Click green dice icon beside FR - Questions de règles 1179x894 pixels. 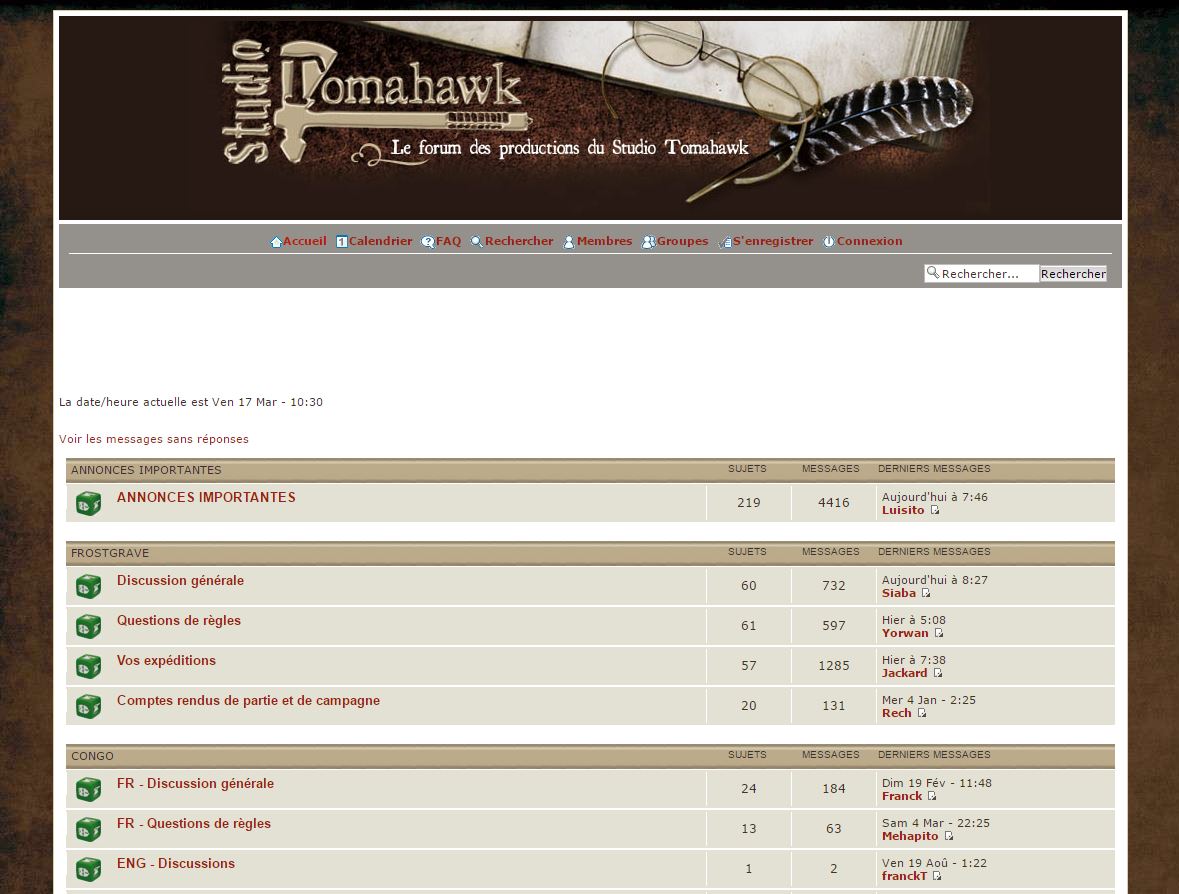tap(89, 829)
